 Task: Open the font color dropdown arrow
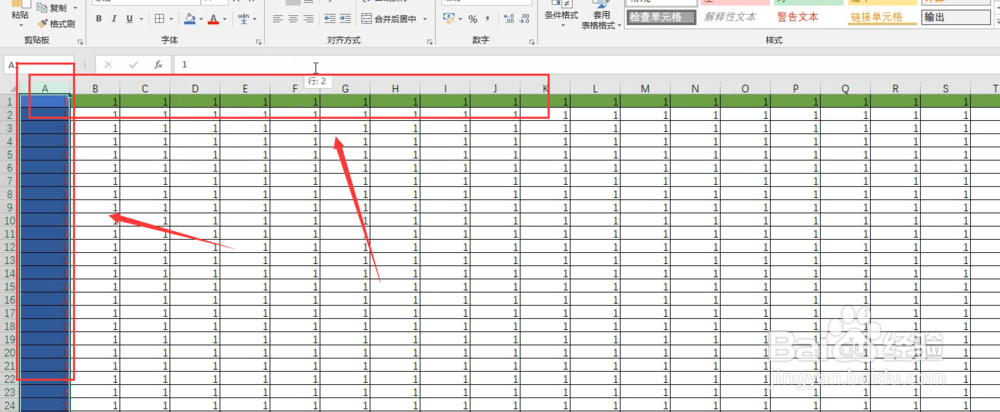pos(225,19)
